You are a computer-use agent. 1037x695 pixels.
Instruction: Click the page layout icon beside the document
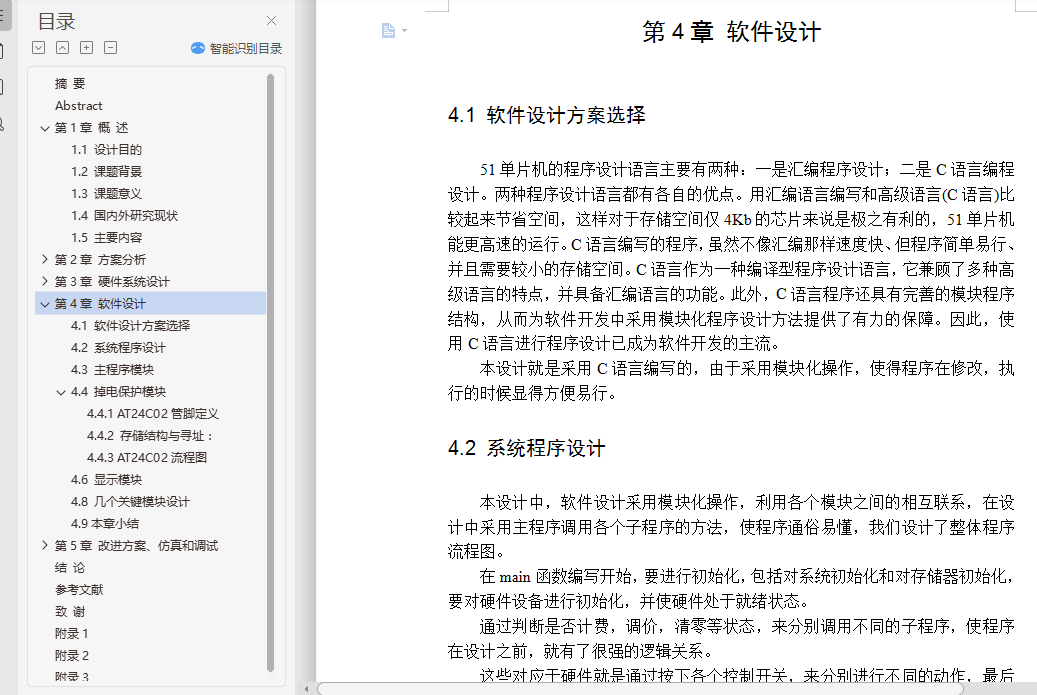click(388, 30)
